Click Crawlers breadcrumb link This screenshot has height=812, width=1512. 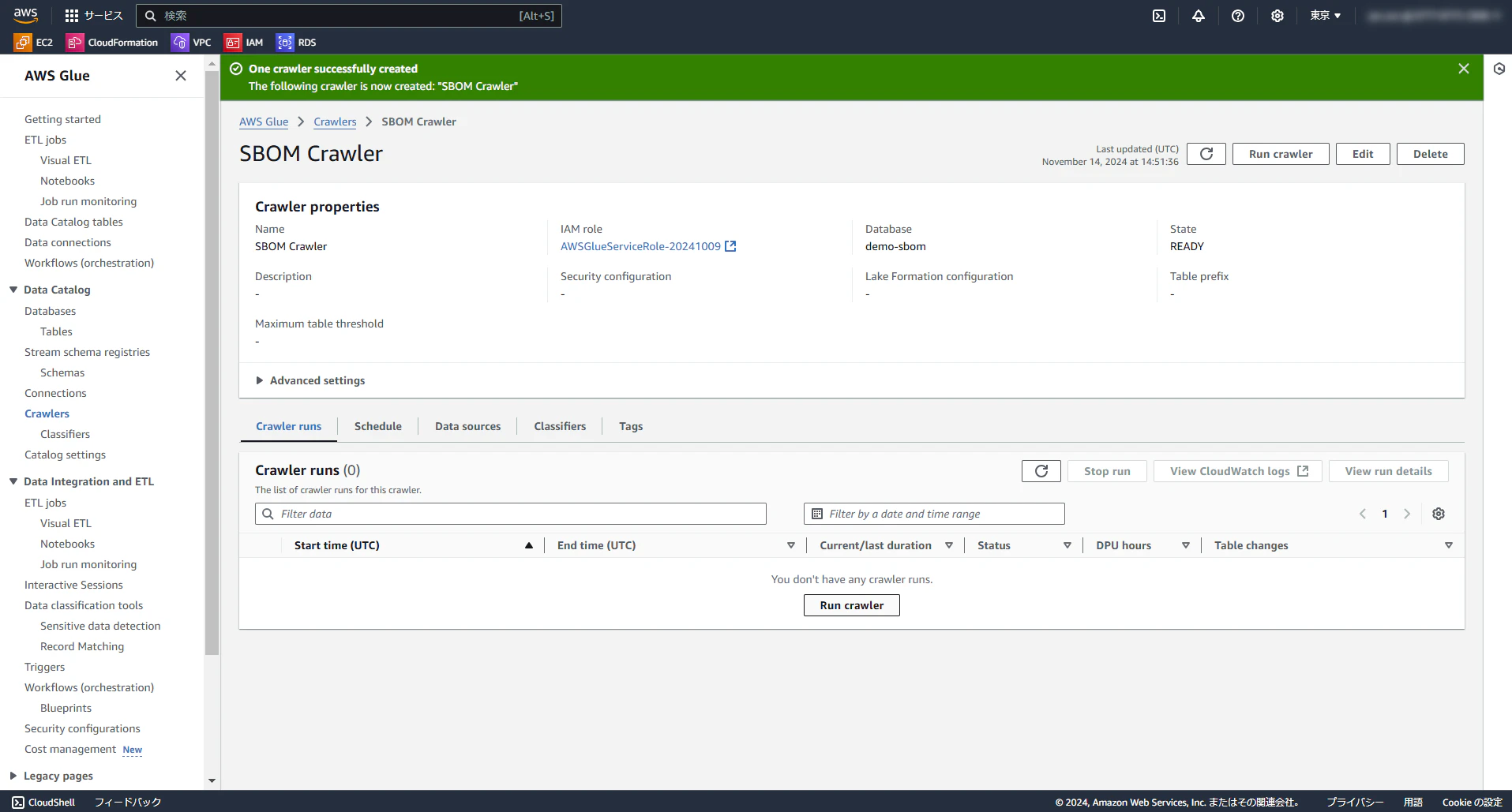[x=335, y=122]
